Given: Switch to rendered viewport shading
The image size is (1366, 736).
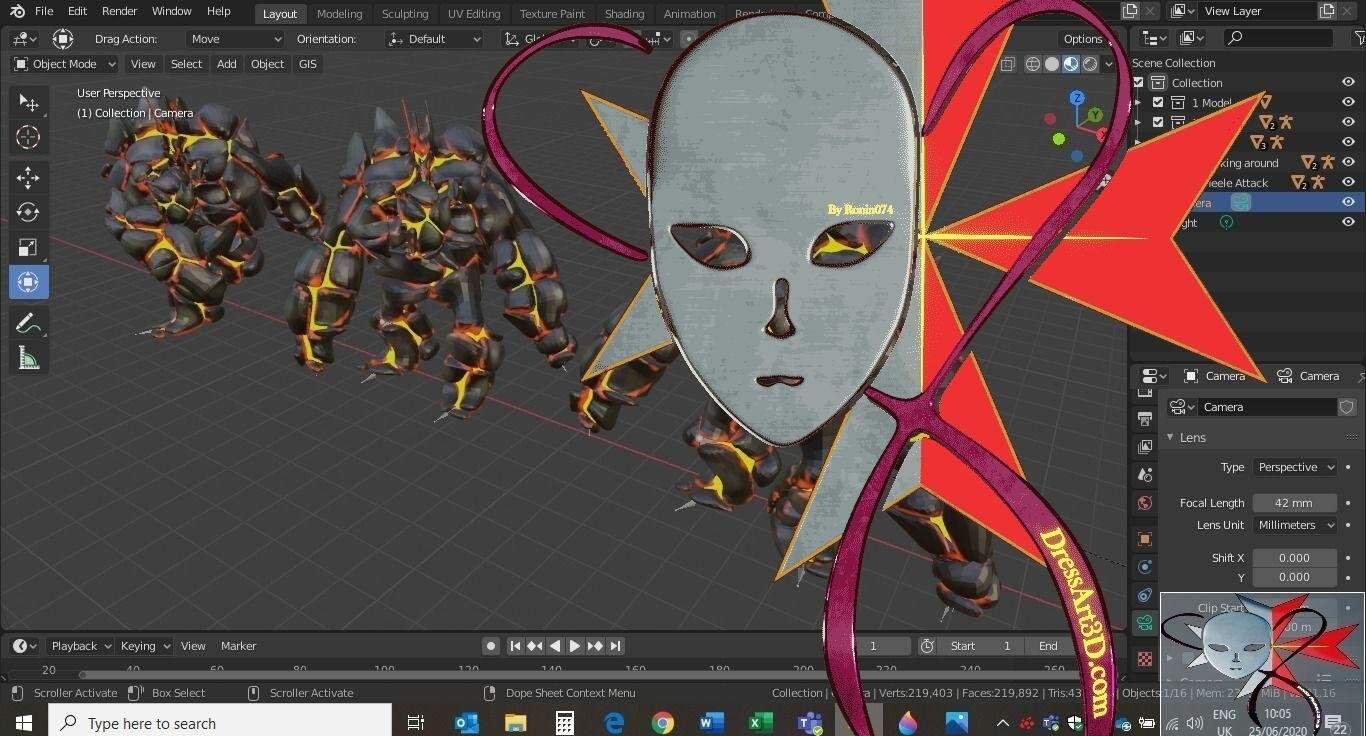Looking at the screenshot, I should click(1090, 64).
